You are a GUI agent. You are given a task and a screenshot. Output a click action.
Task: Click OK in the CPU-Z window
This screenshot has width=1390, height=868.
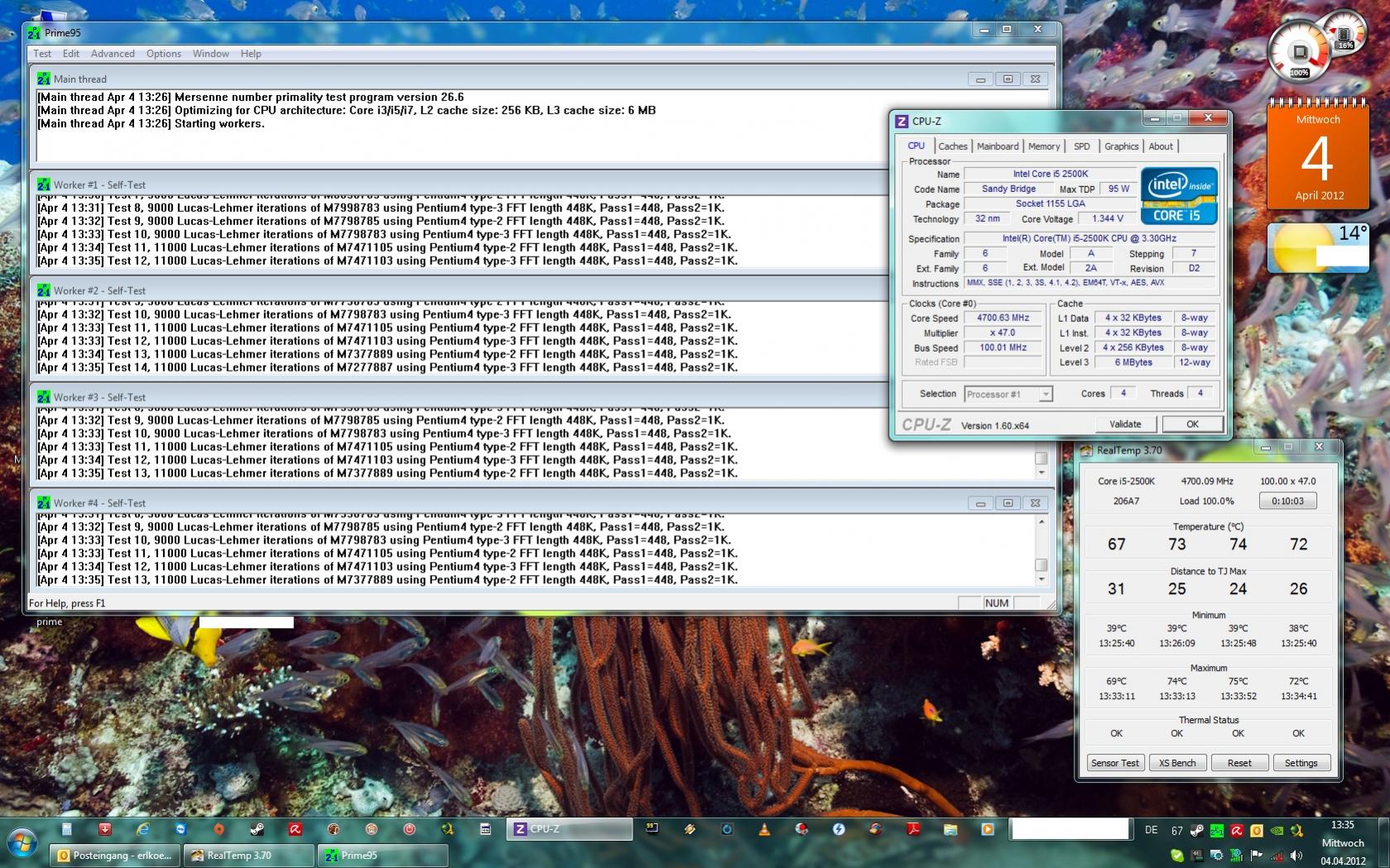1192,424
